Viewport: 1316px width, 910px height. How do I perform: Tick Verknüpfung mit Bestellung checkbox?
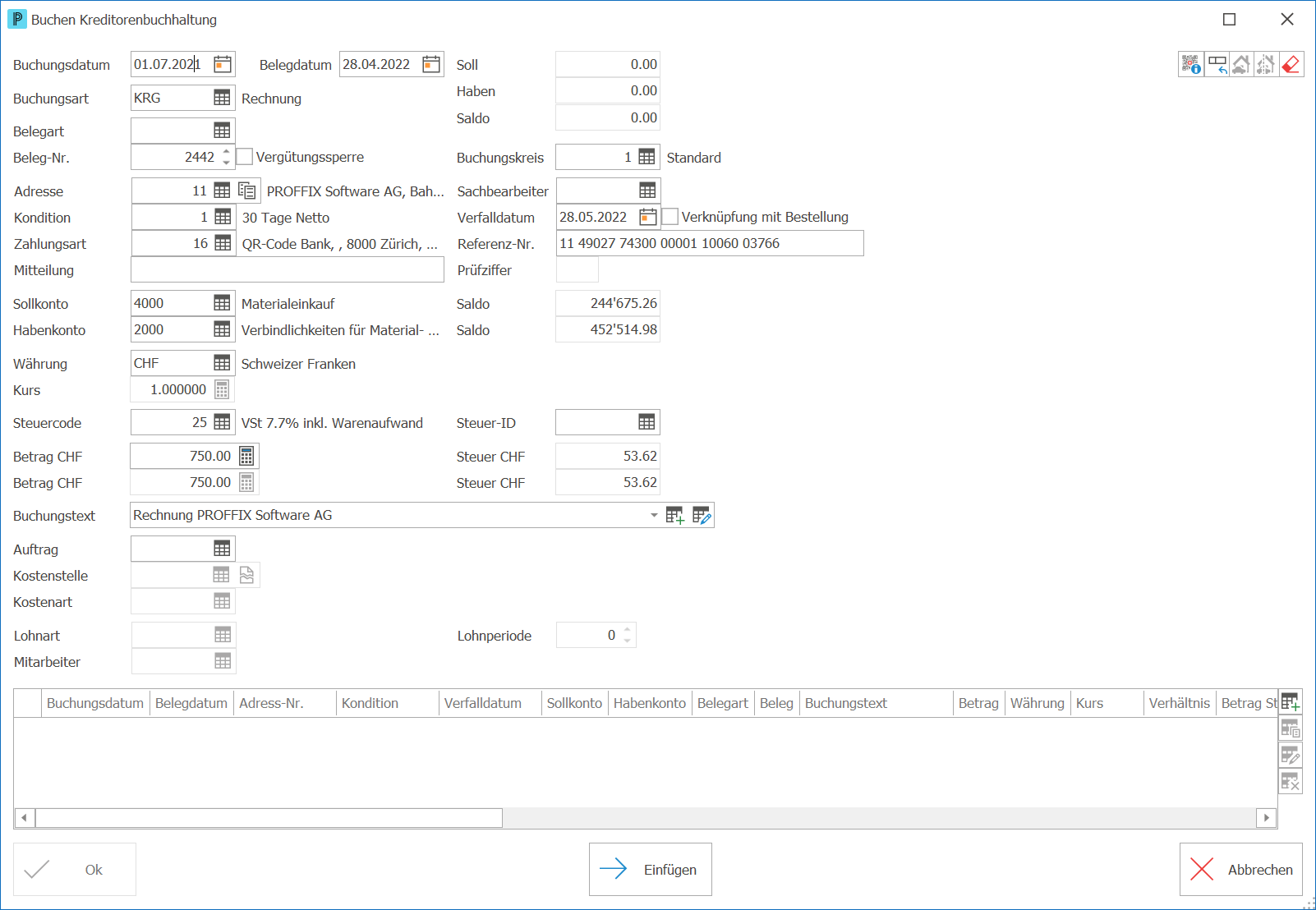tap(670, 216)
